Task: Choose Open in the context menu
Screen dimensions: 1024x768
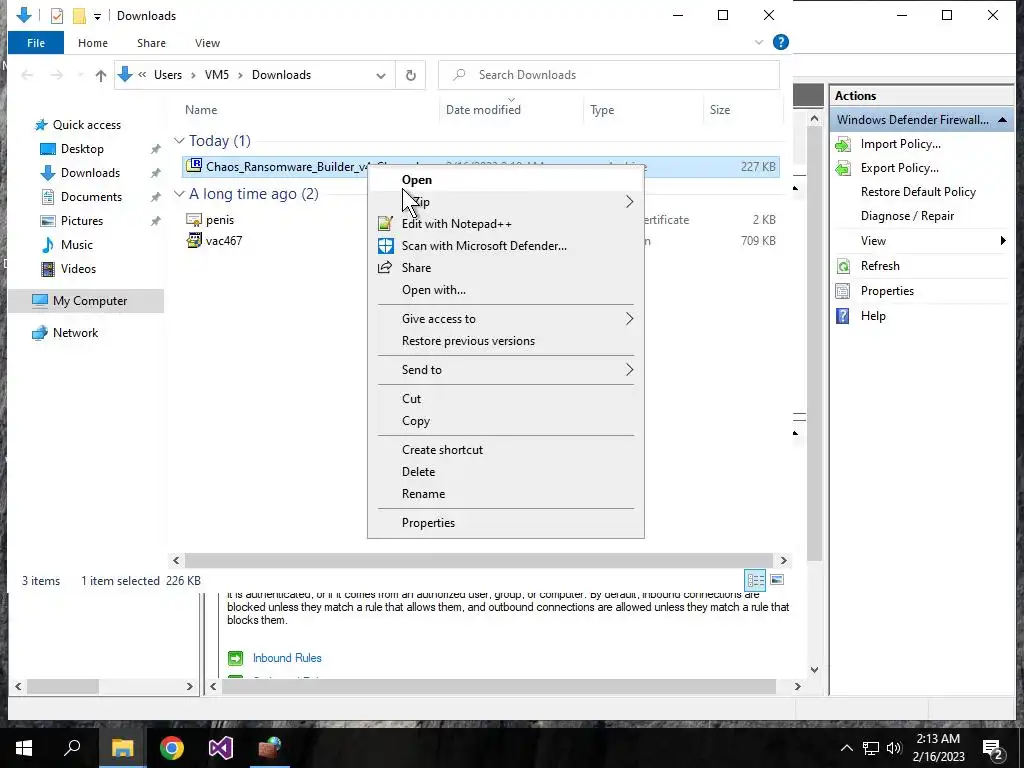Action: pyautogui.click(x=417, y=180)
